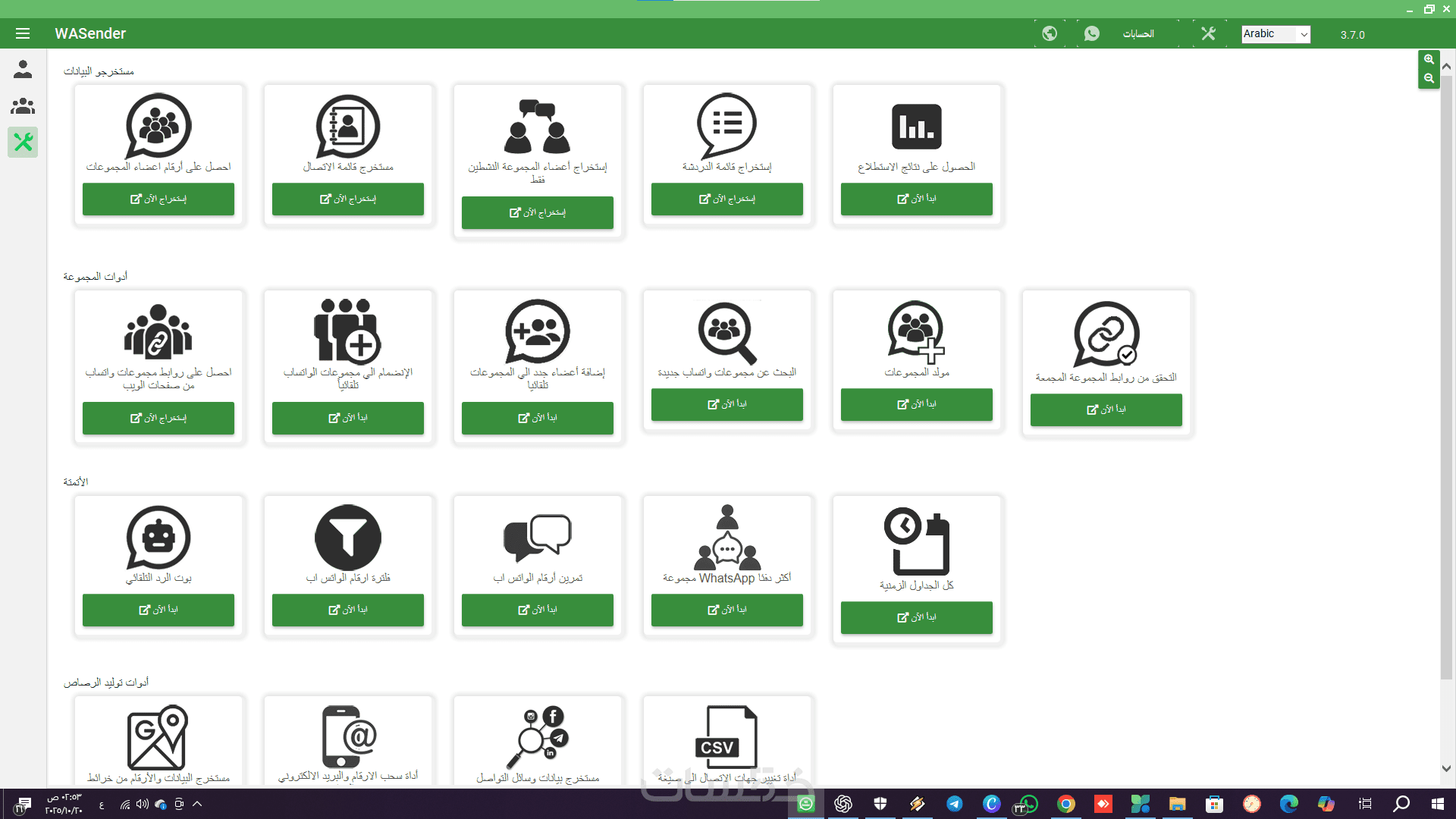Start the group link verification tool button

tap(1106, 409)
